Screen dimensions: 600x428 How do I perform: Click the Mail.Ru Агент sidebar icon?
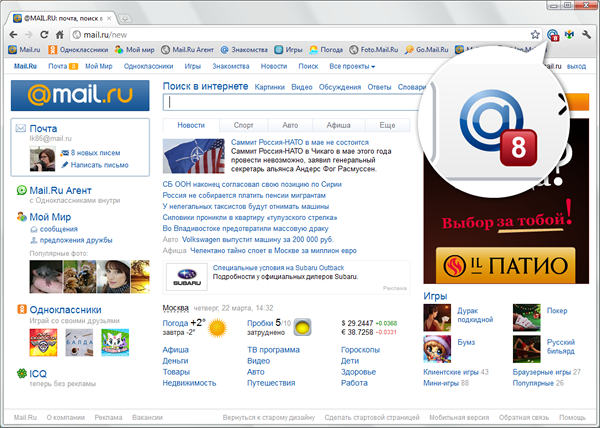point(21,190)
